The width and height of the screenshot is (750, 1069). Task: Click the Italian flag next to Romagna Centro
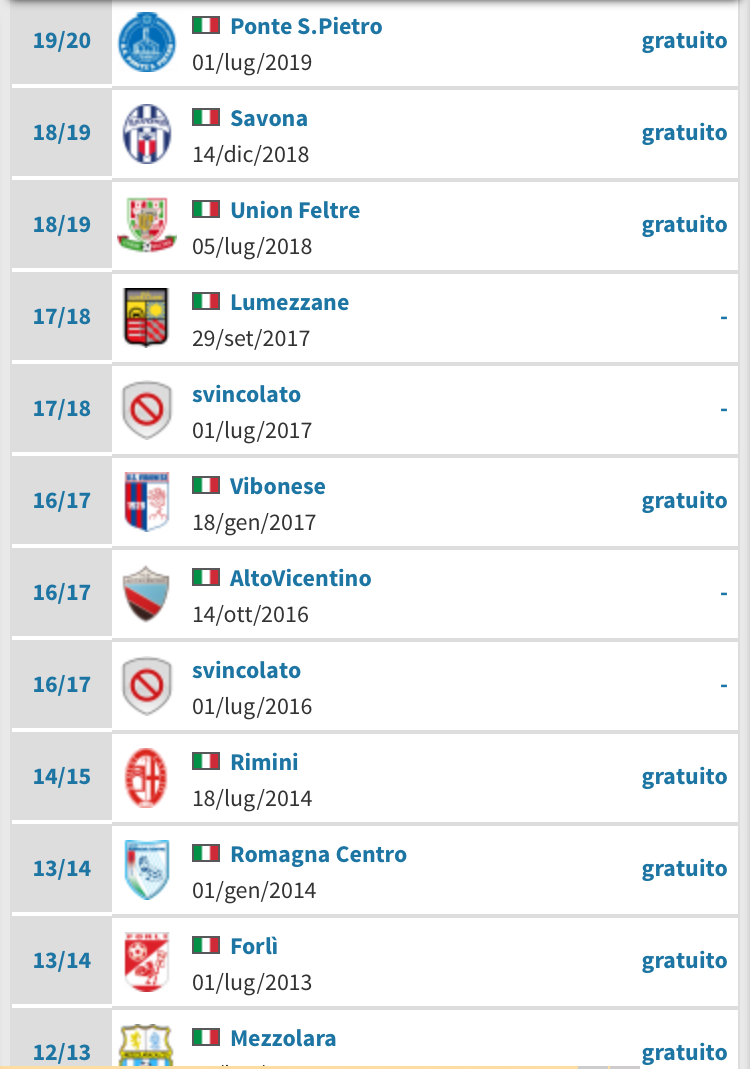[x=206, y=854]
